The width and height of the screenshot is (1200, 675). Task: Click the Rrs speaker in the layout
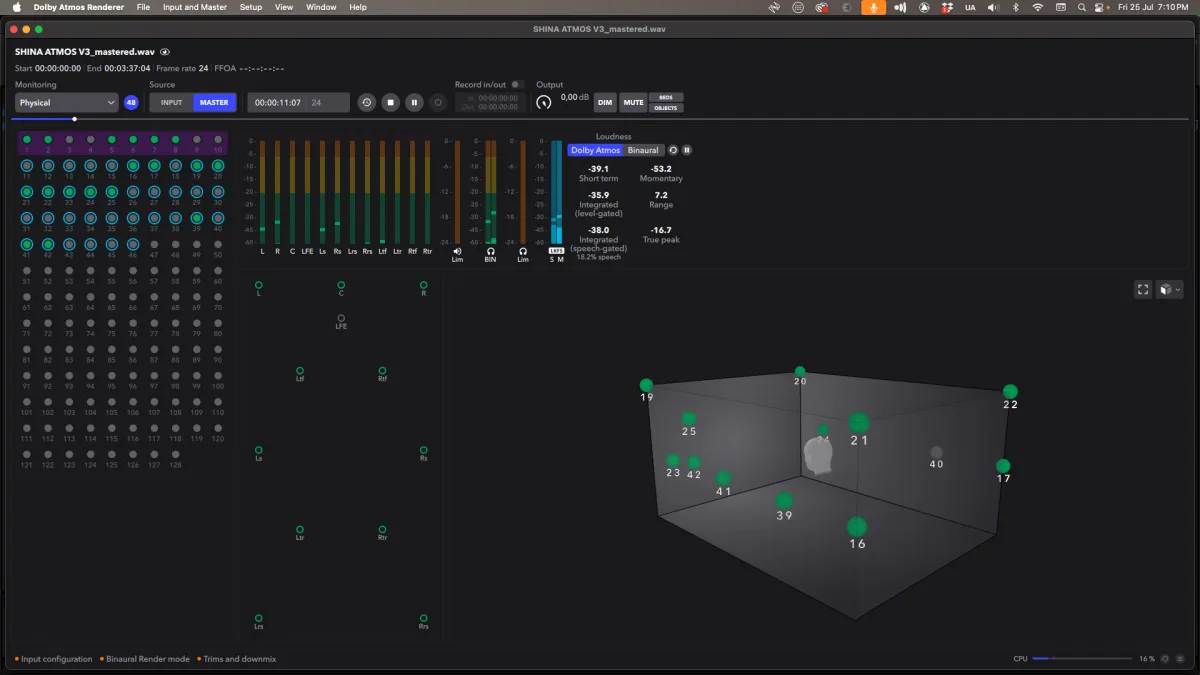pyautogui.click(x=423, y=618)
